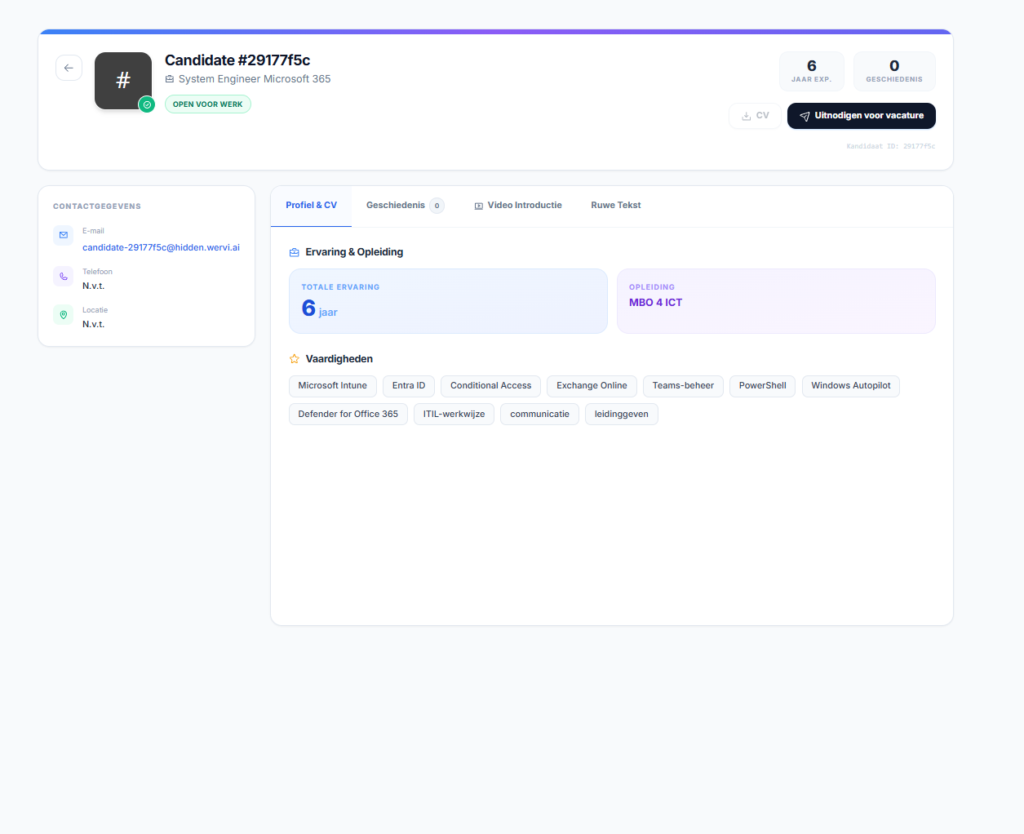Select the Microsoft Intune skill tag
Screen dimensions: 1024x834
coord(332,386)
